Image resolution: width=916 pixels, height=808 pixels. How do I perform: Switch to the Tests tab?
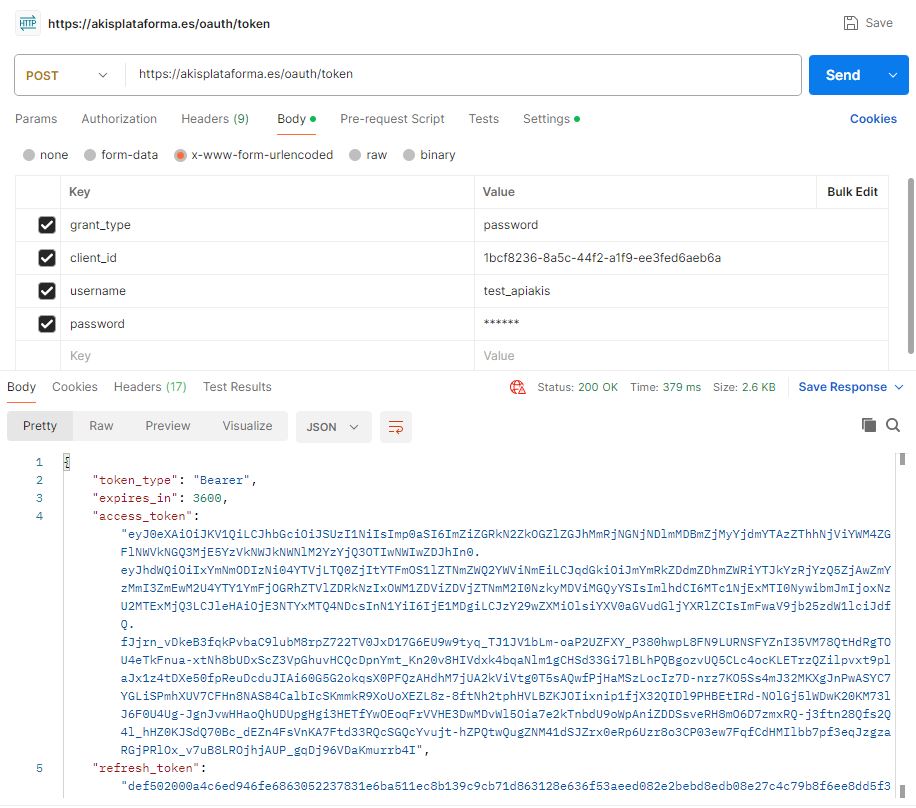point(483,118)
